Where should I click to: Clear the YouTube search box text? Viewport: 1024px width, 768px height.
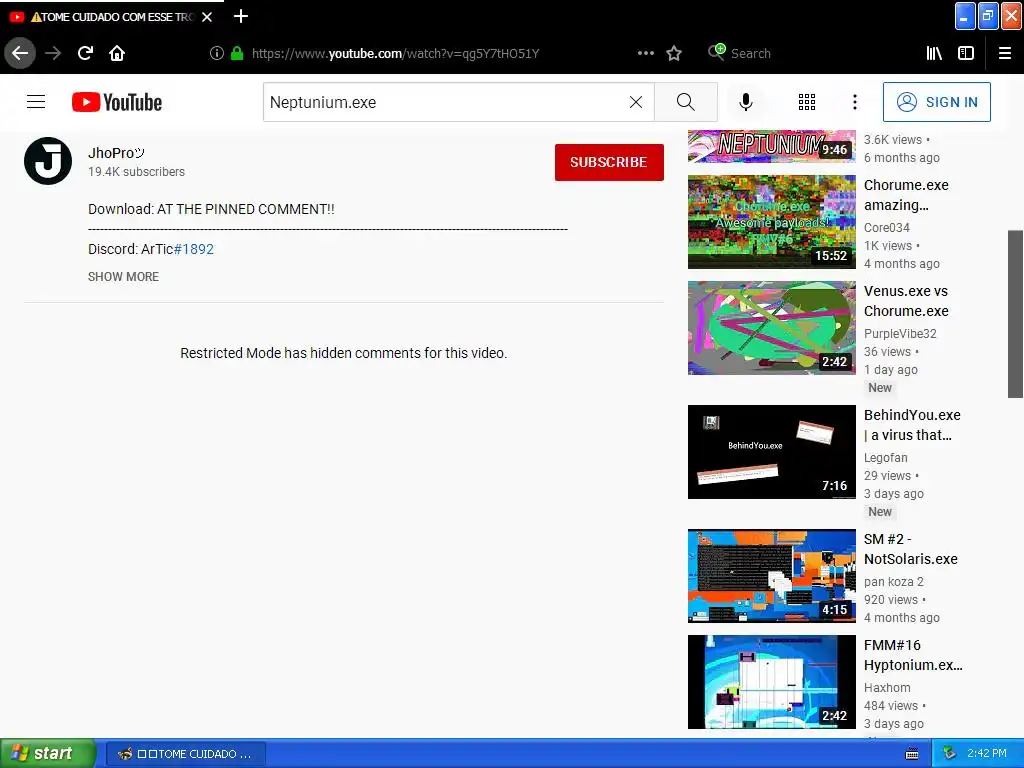[x=635, y=102]
